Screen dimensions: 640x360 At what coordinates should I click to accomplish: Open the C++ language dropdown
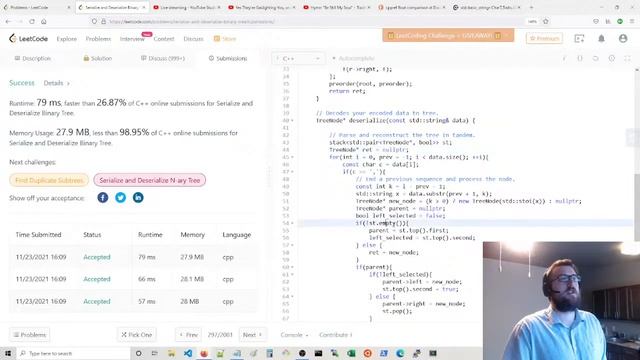tap(298, 58)
